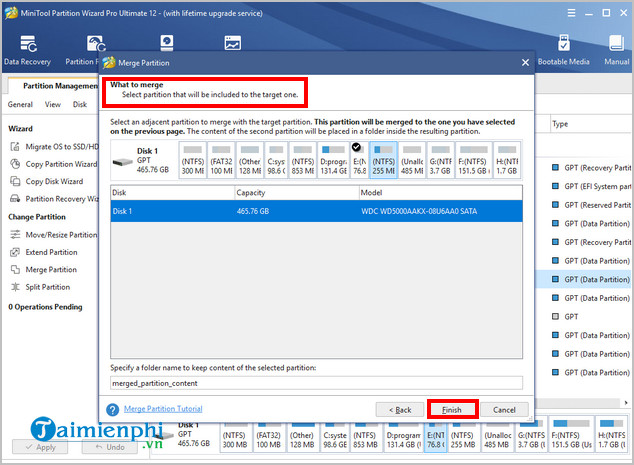Choose Merge Partition in sidebar

coord(43,269)
